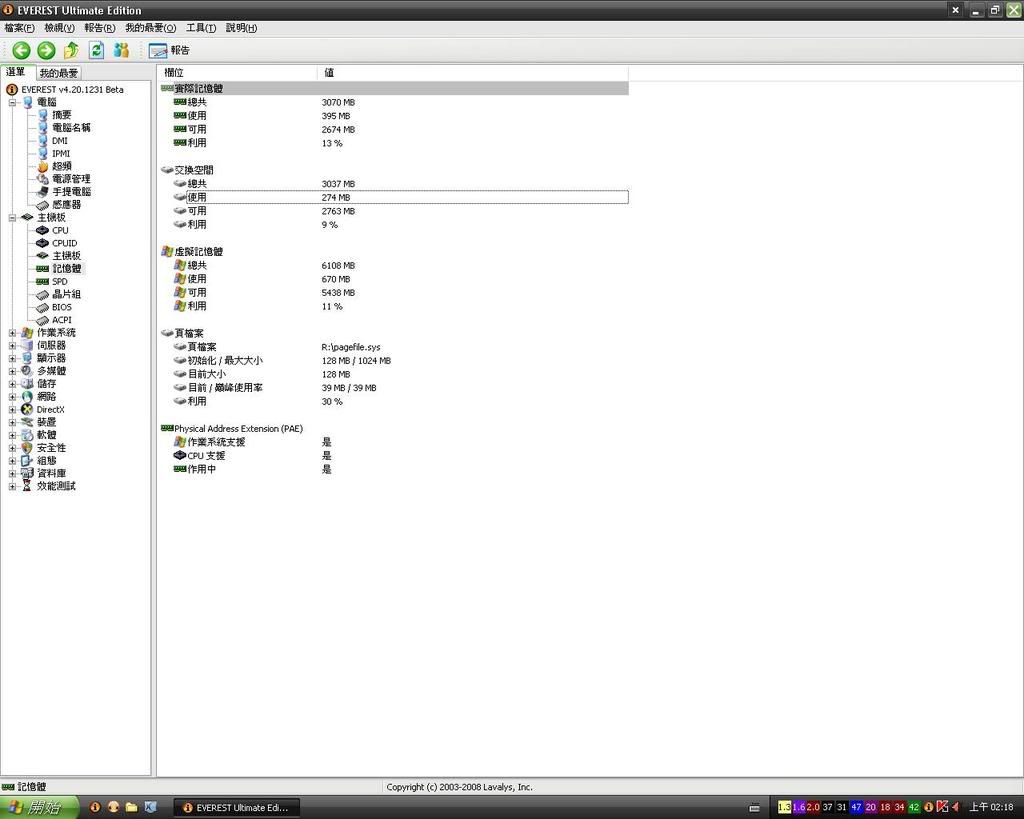Expand the DirectX tree node
1024x819 pixels.
(12, 410)
